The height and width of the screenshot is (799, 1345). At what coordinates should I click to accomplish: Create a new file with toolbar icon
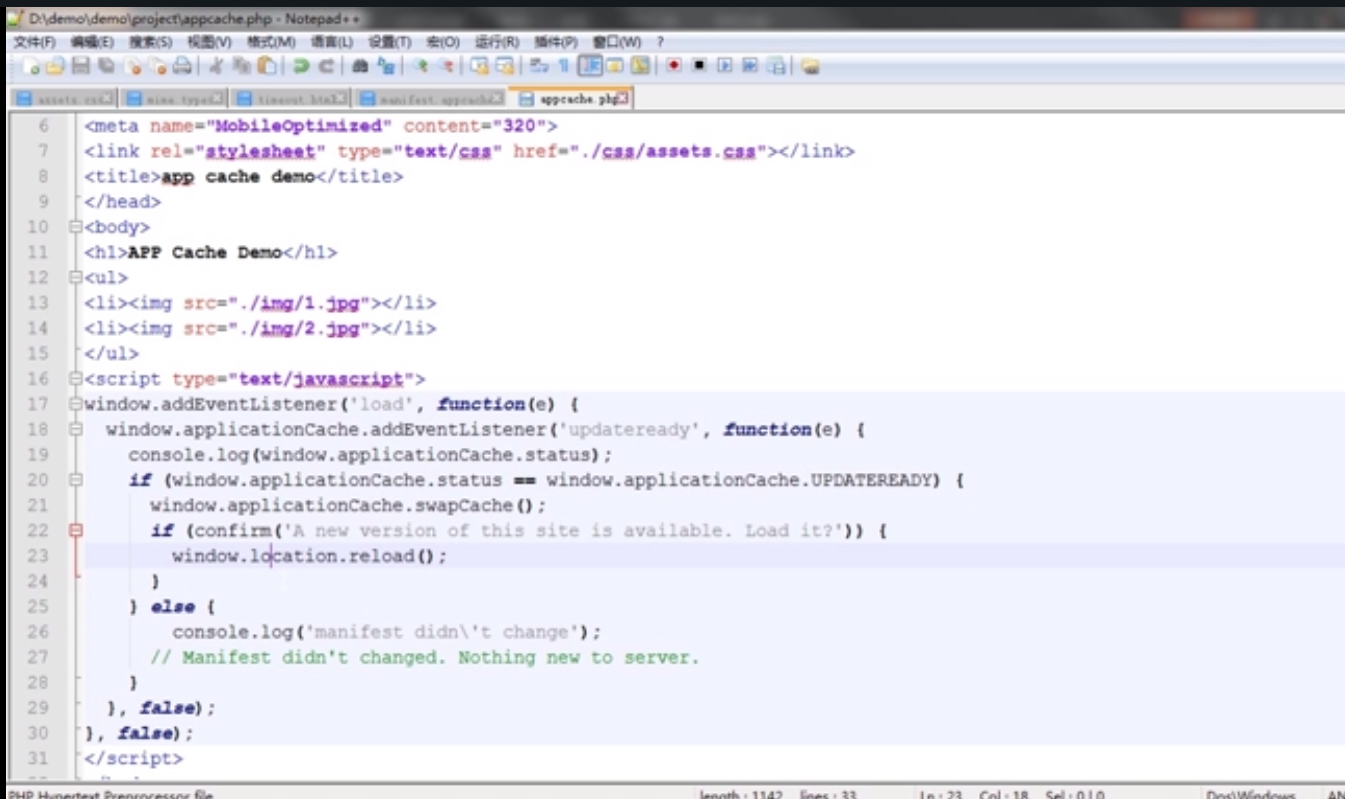point(31,66)
